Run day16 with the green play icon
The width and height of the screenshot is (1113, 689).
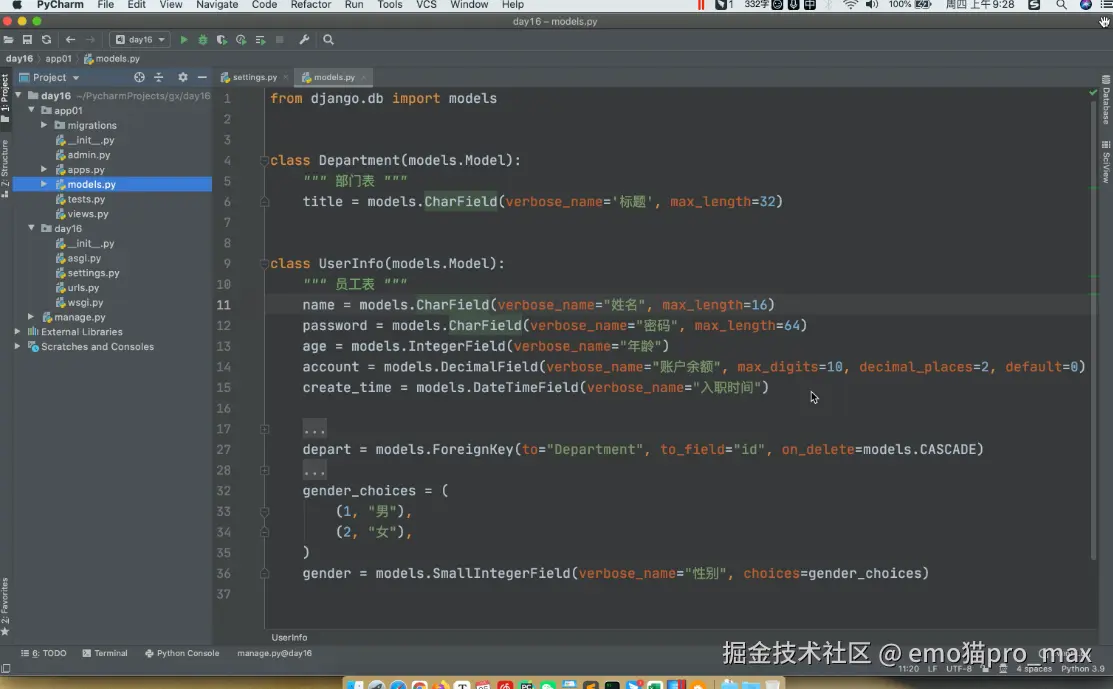(x=184, y=40)
